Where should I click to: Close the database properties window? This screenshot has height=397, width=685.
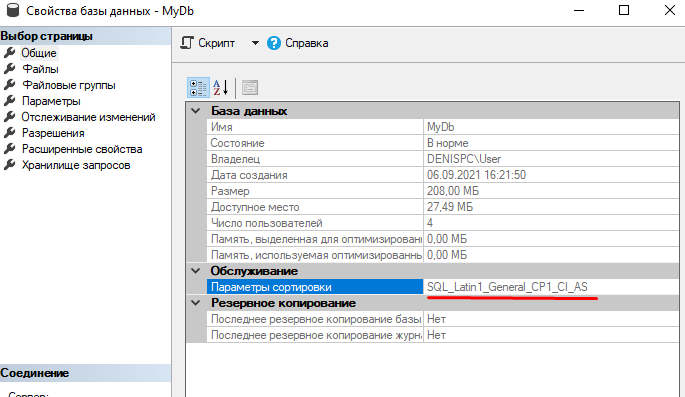[670, 10]
